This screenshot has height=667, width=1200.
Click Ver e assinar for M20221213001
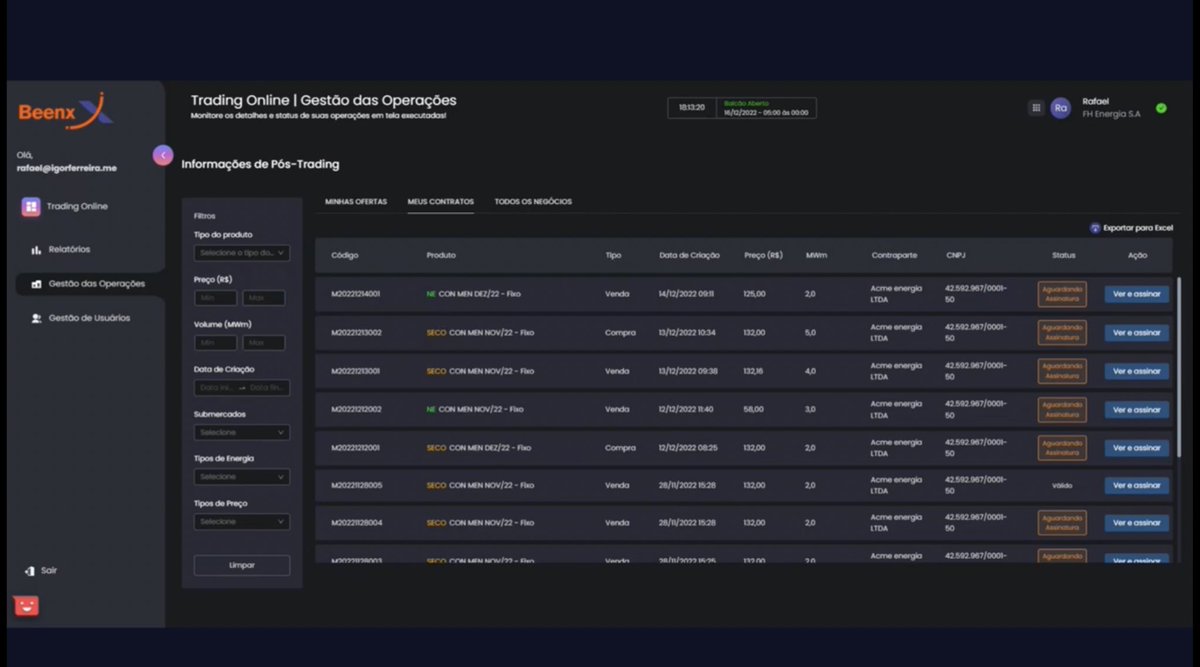pyautogui.click(x=1137, y=371)
